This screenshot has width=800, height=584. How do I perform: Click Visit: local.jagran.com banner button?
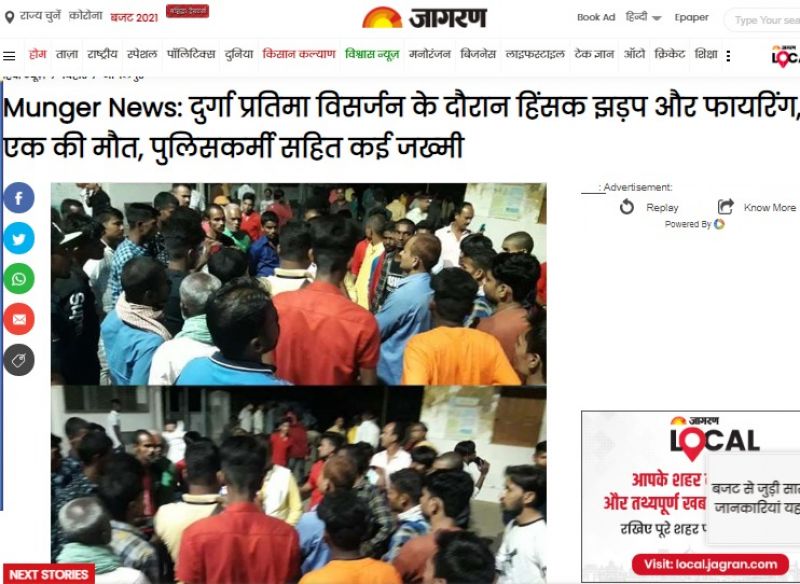(710, 565)
